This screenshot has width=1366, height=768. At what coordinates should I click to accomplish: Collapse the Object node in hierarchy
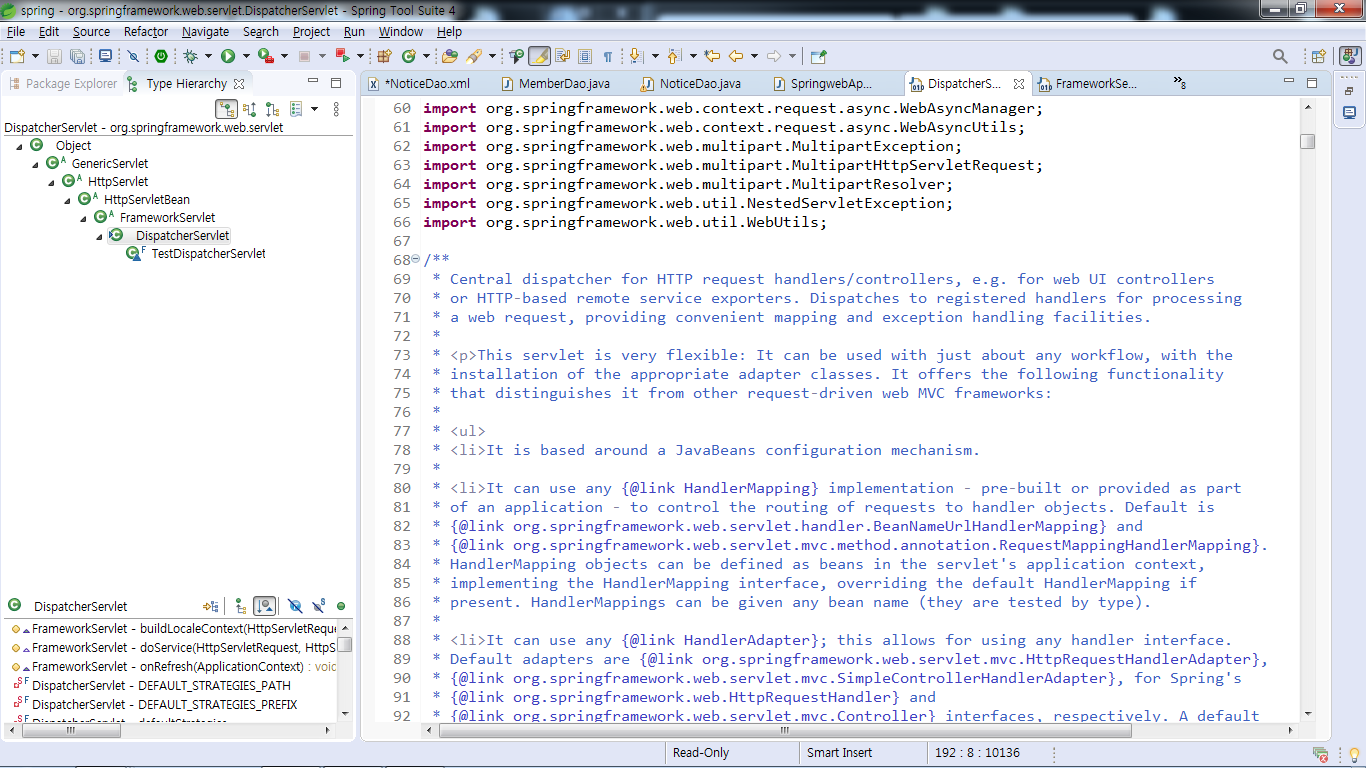point(20,146)
